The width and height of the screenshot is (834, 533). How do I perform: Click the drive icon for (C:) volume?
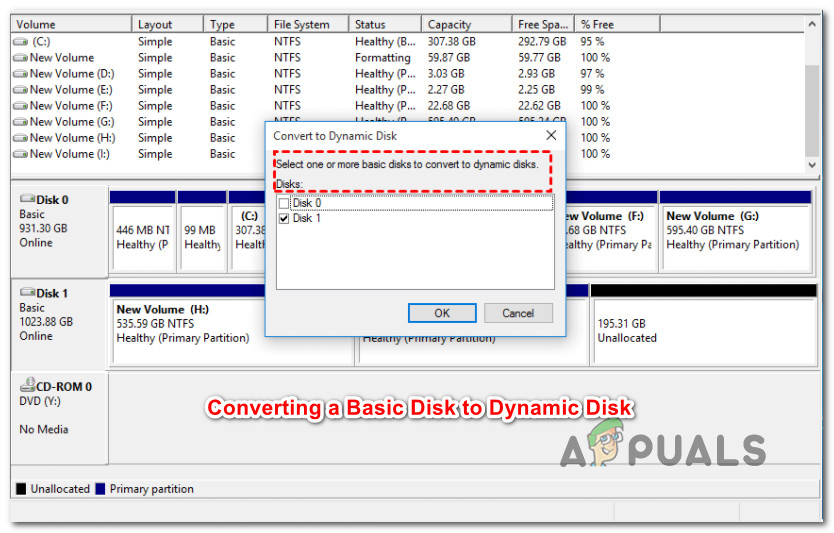(21, 41)
